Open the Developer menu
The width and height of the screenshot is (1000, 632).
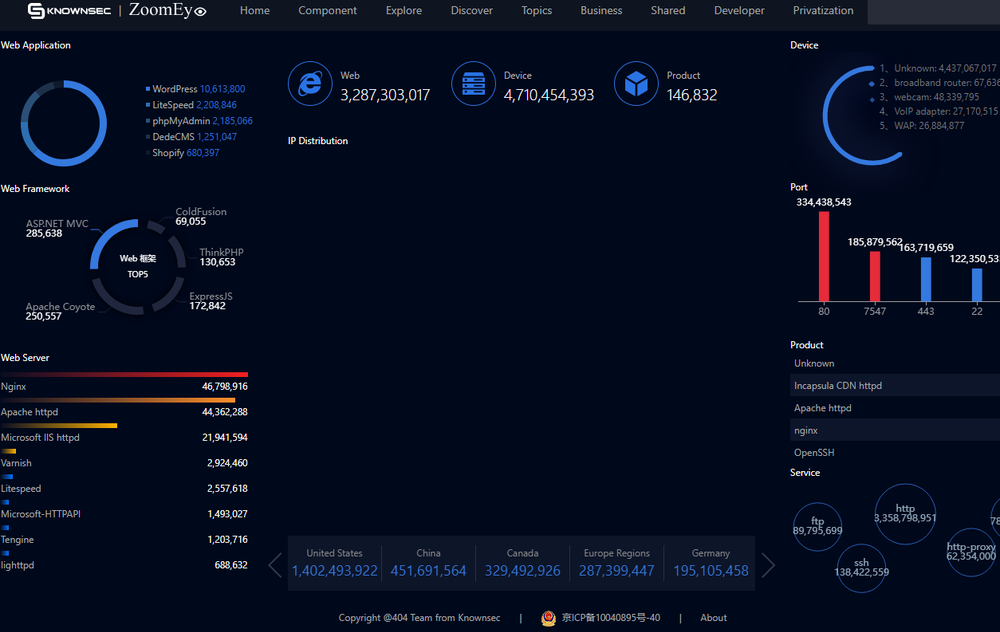coord(739,10)
